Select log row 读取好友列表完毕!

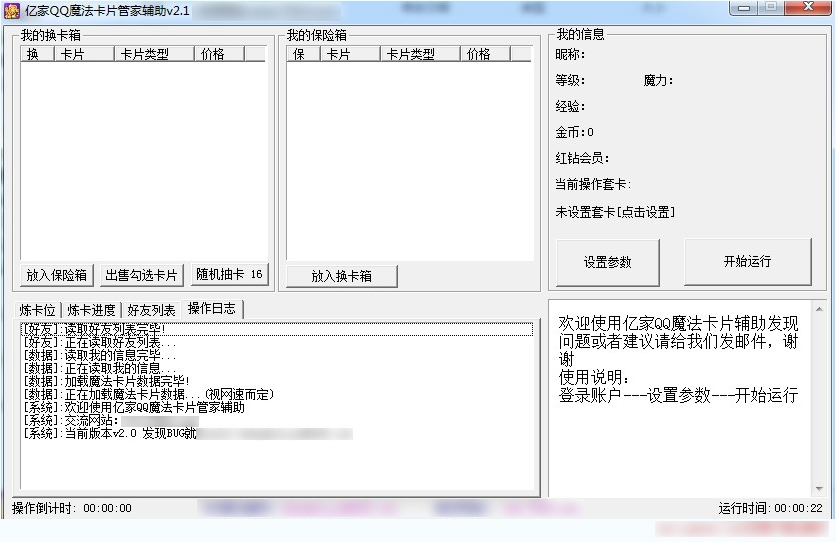(x=277, y=329)
